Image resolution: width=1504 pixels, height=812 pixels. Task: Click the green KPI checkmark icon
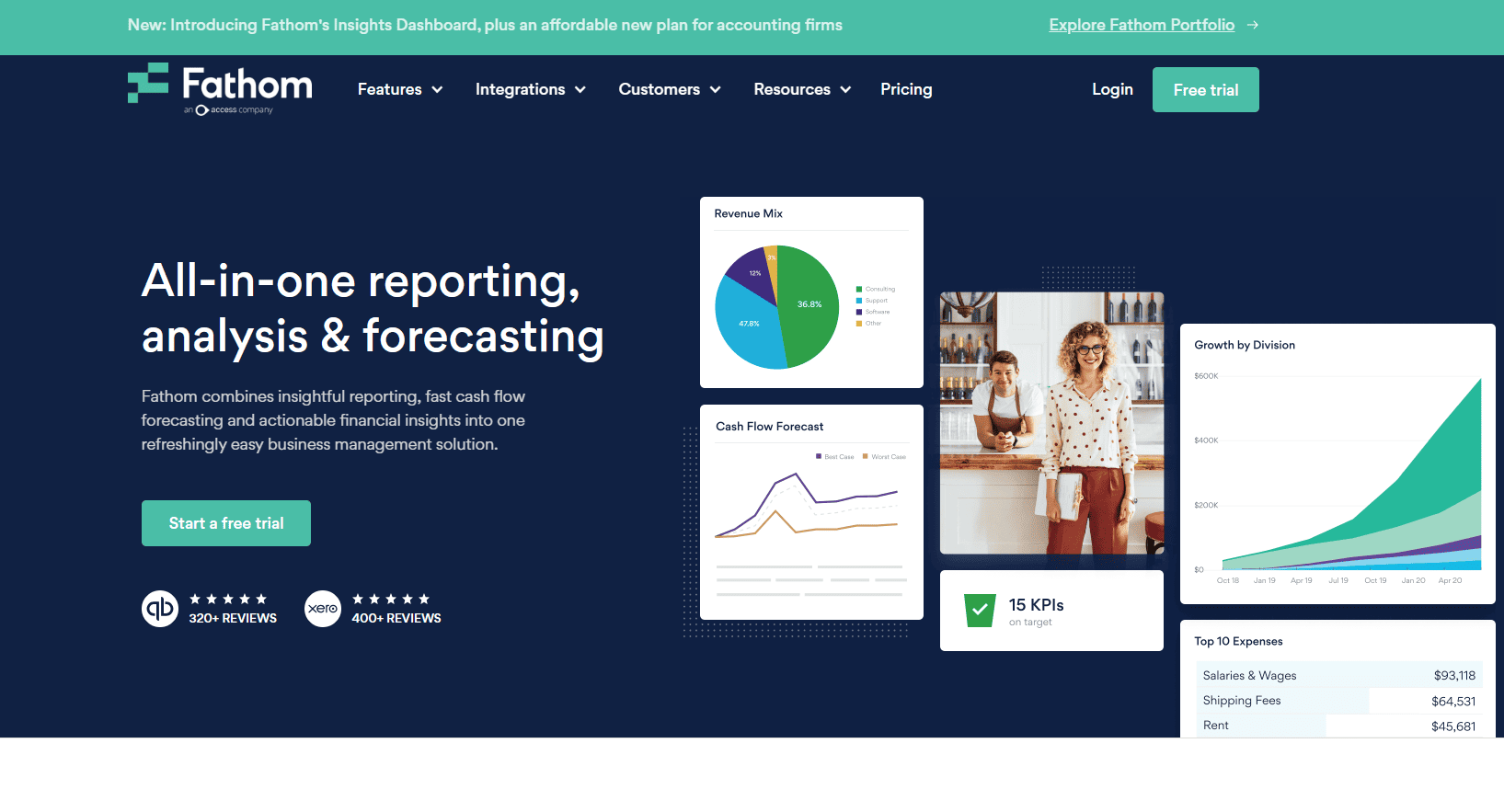coord(980,611)
